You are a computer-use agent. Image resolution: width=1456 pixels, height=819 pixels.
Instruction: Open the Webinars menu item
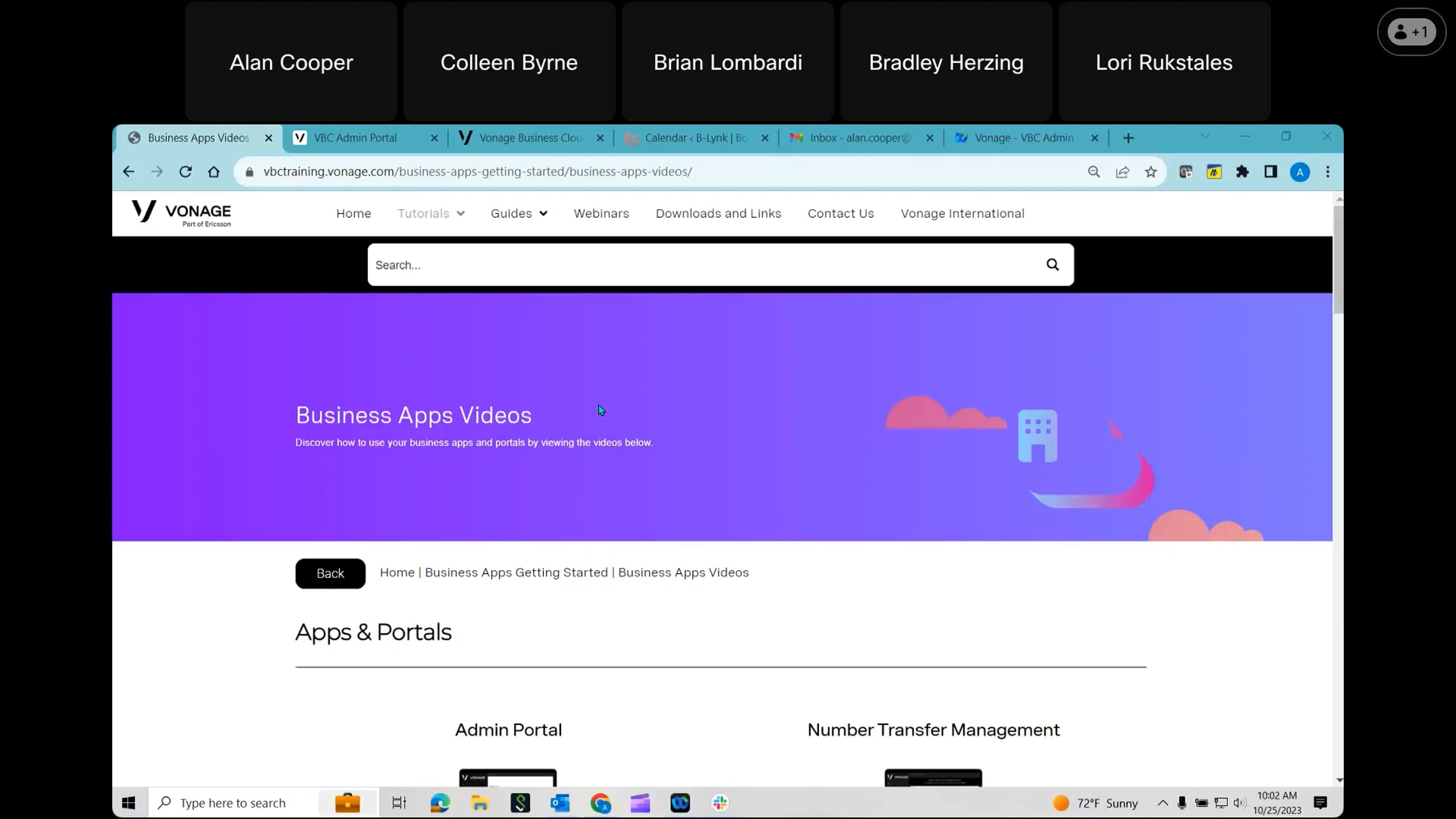click(601, 214)
